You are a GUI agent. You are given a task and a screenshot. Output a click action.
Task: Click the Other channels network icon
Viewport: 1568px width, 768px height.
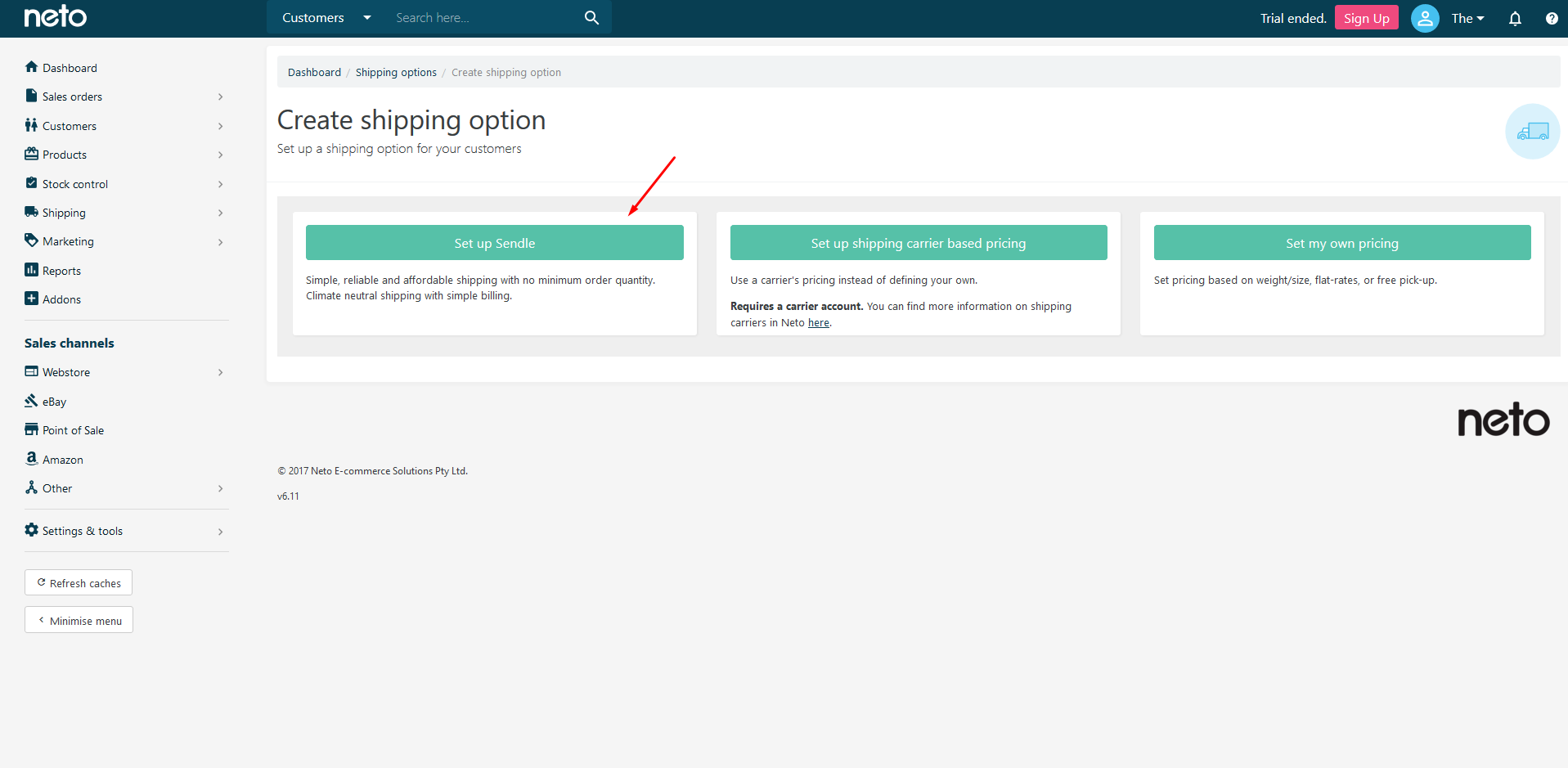click(31, 487)
